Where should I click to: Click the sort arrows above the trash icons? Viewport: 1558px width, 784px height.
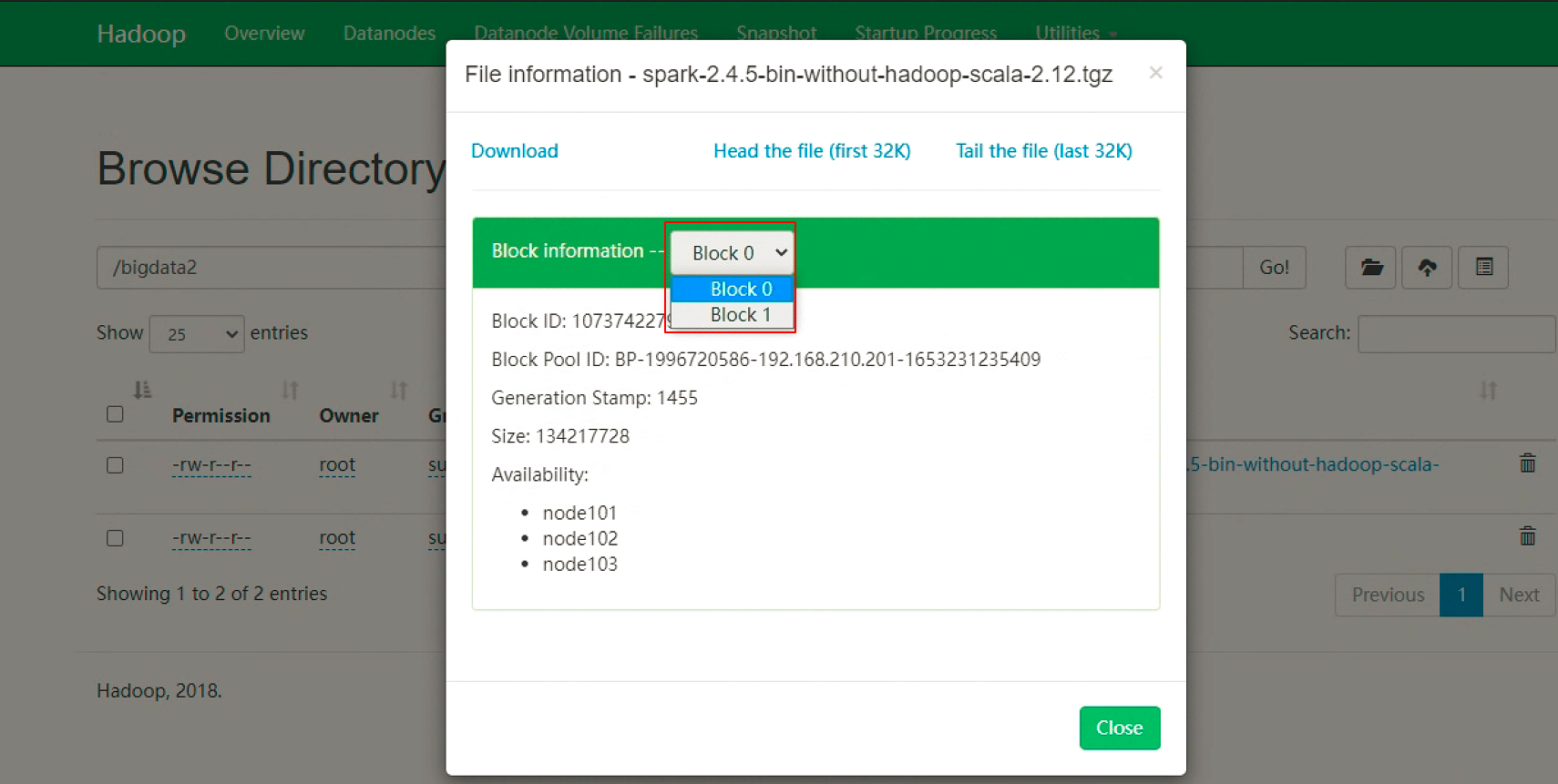tap(1489, 391)
